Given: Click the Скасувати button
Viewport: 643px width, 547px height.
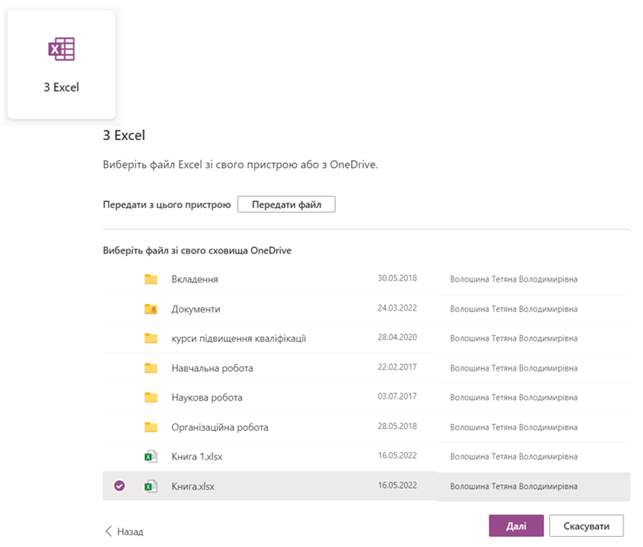Looking at the screenshot, I should (x=587, y=526).
